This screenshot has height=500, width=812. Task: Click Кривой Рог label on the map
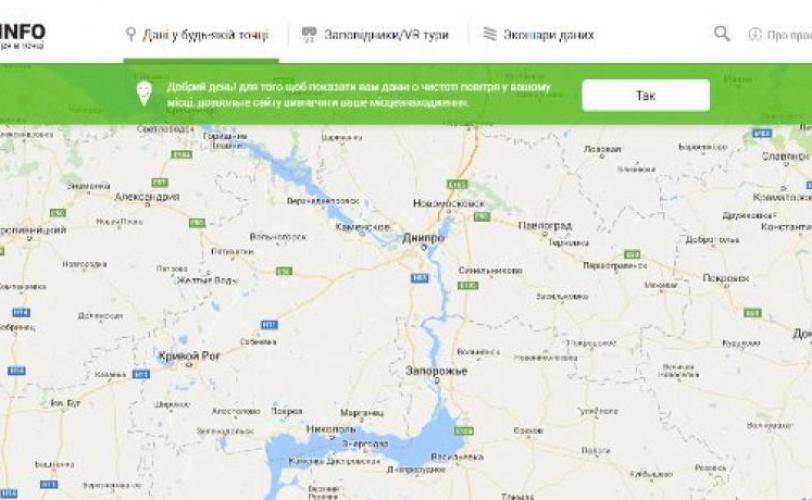(x=190, y=356)
